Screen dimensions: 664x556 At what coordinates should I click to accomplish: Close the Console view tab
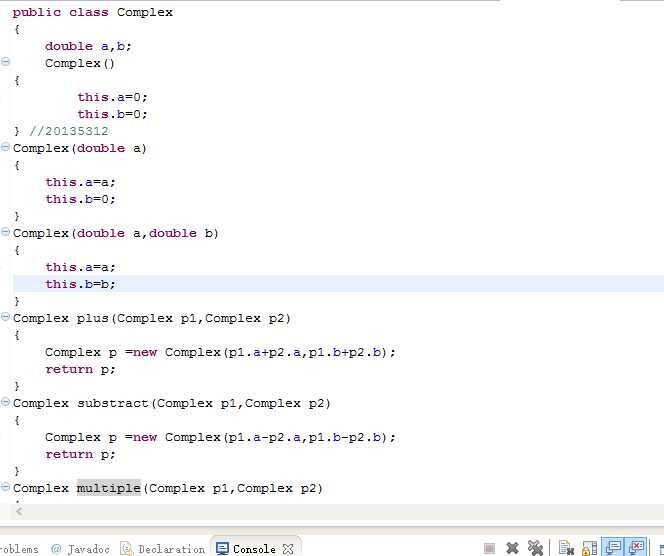[288, 549]
